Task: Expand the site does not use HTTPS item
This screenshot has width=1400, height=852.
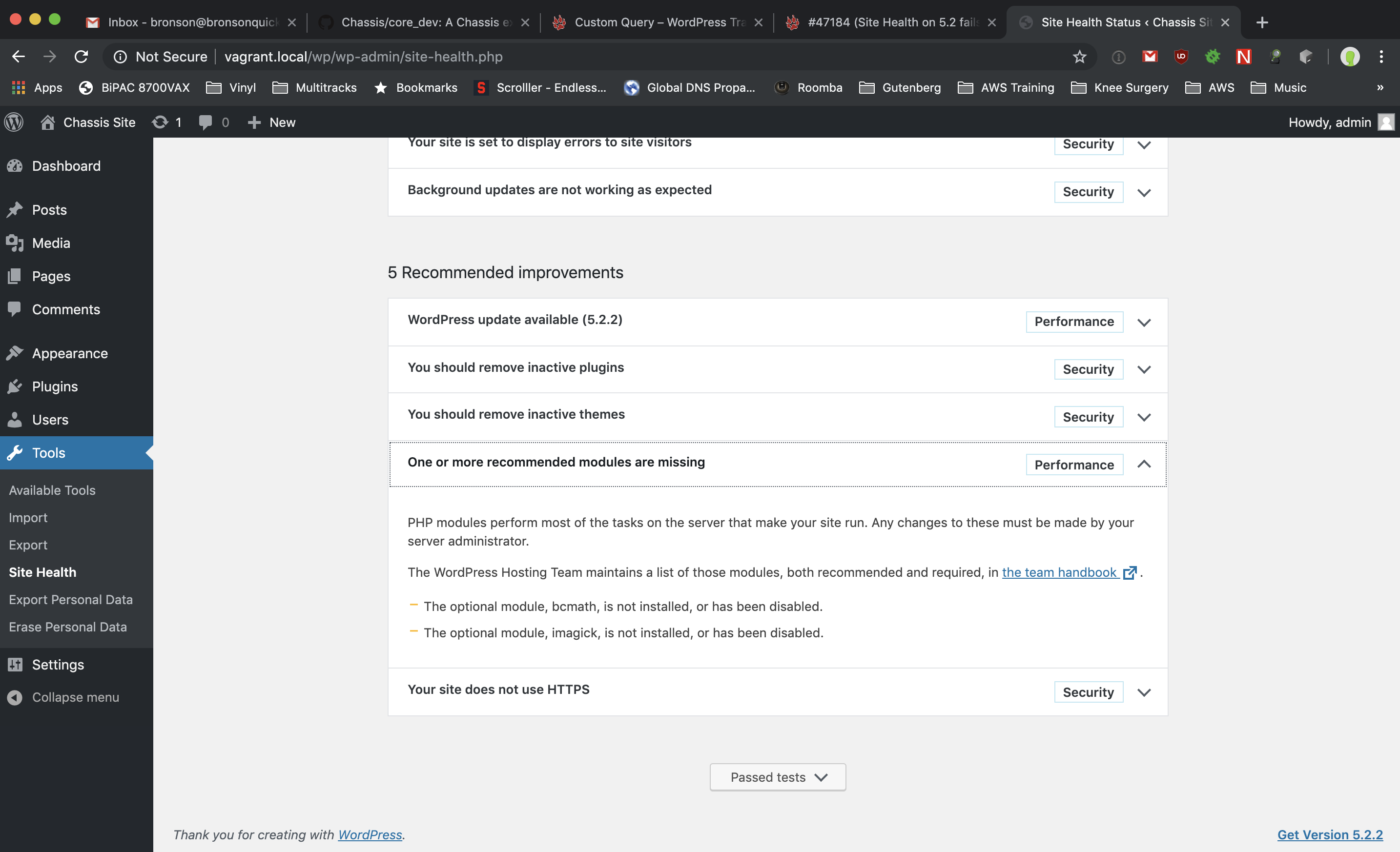Action: pos(1144,692)
